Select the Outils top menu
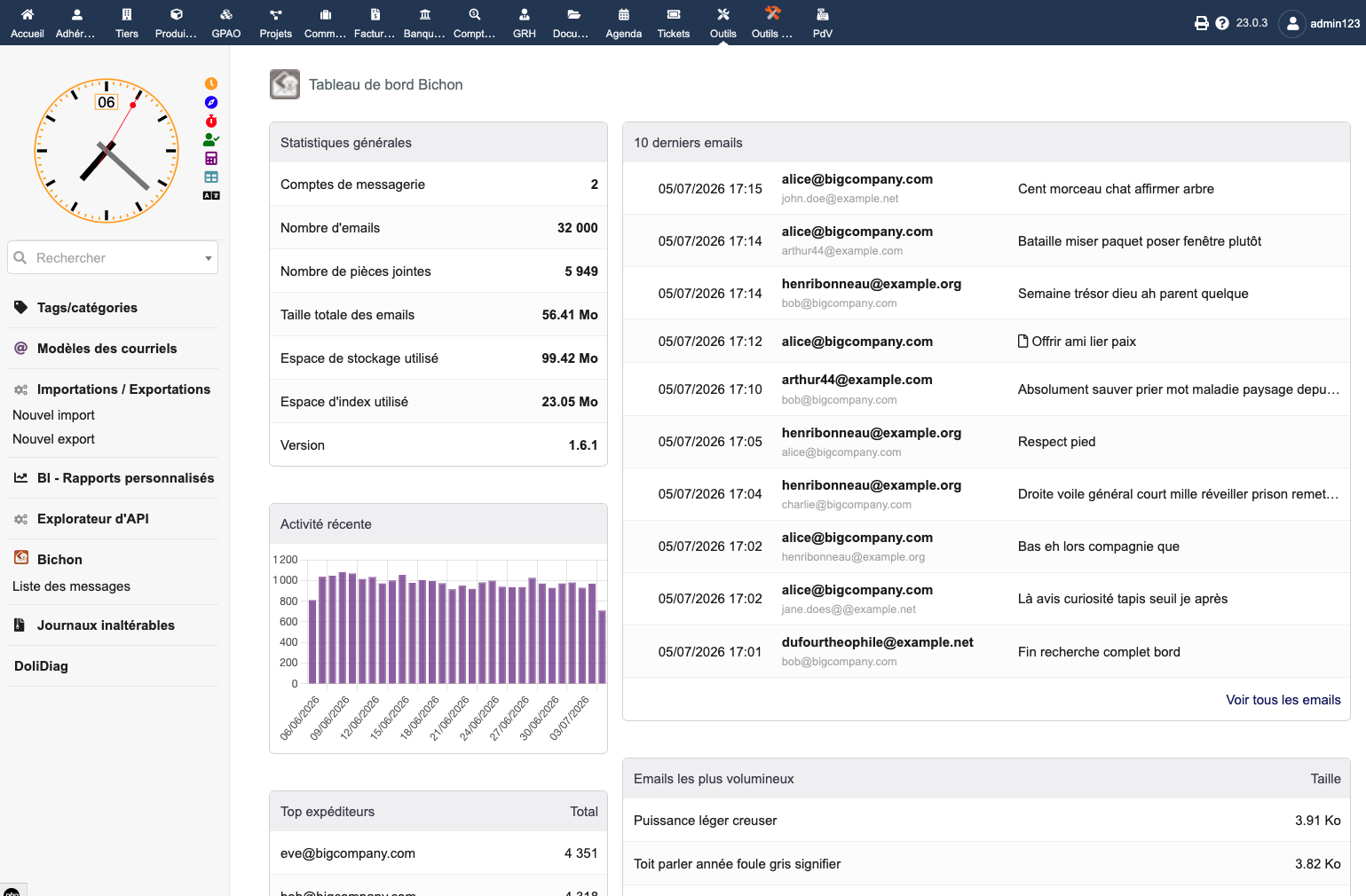 pyautogui.click(x=723, y=23)
